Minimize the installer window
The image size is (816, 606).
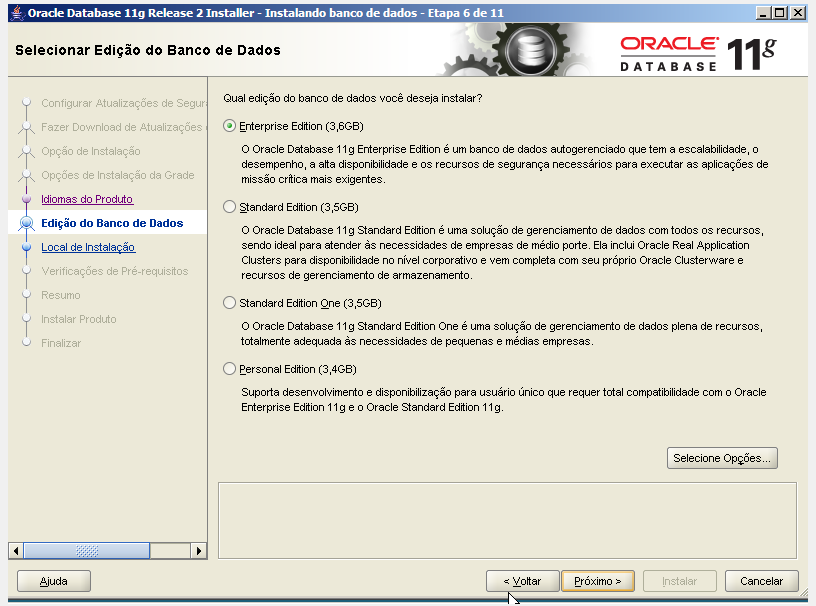point(762,12)
